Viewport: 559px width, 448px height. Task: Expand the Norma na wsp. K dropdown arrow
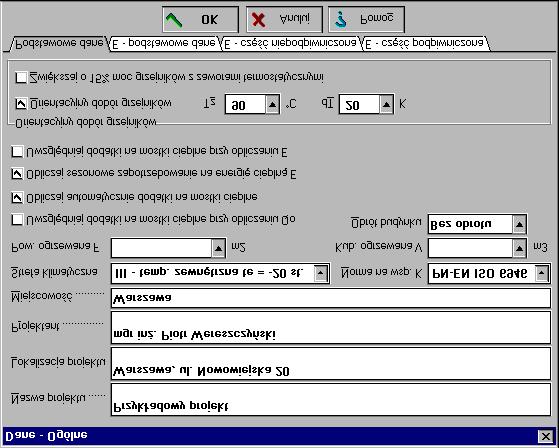(x=542, y=274)
